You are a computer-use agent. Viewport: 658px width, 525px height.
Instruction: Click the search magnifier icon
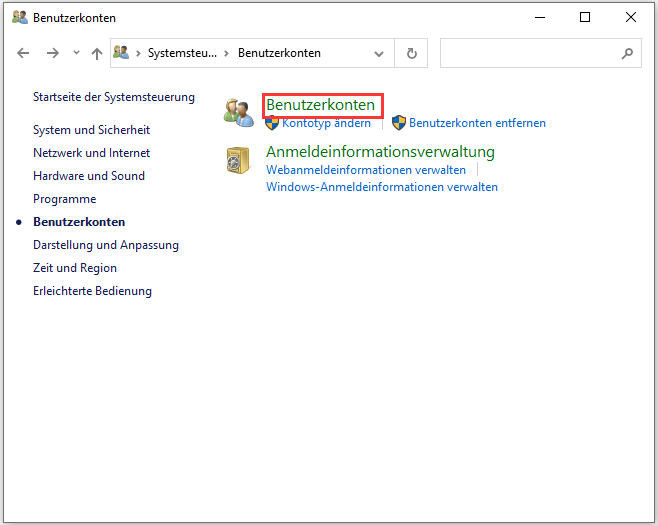[x=627, y=53]
